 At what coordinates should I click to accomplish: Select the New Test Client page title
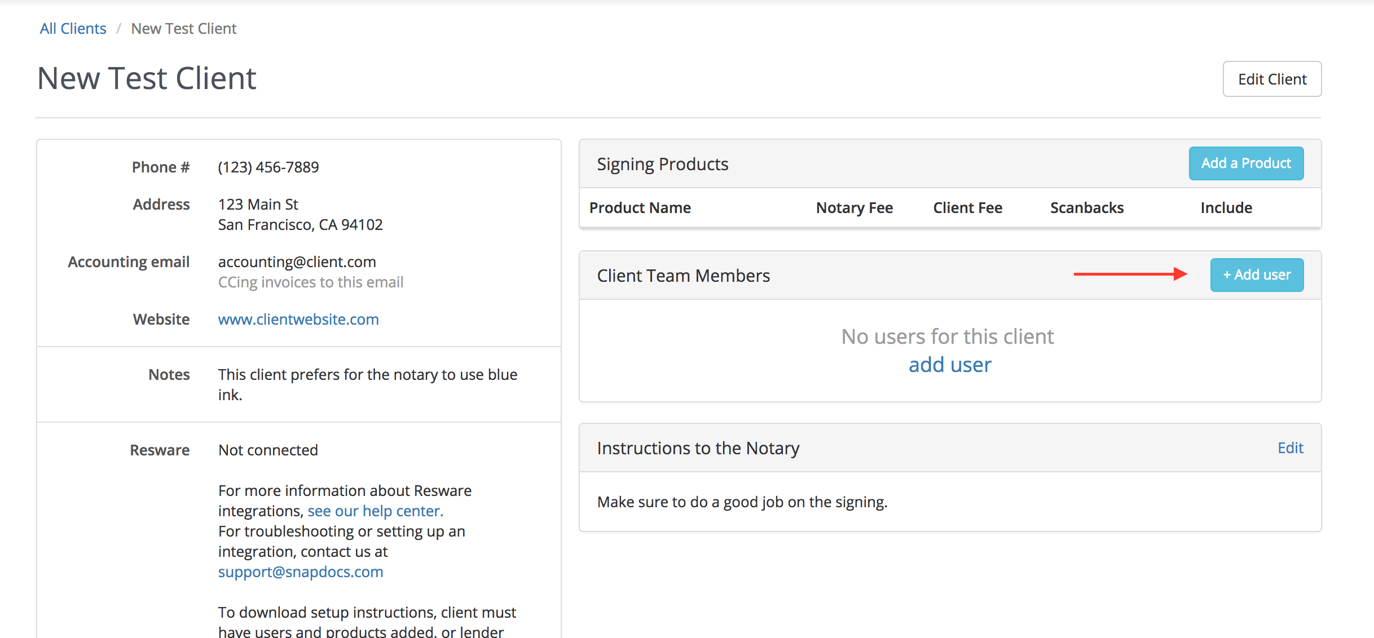[146, 78]
